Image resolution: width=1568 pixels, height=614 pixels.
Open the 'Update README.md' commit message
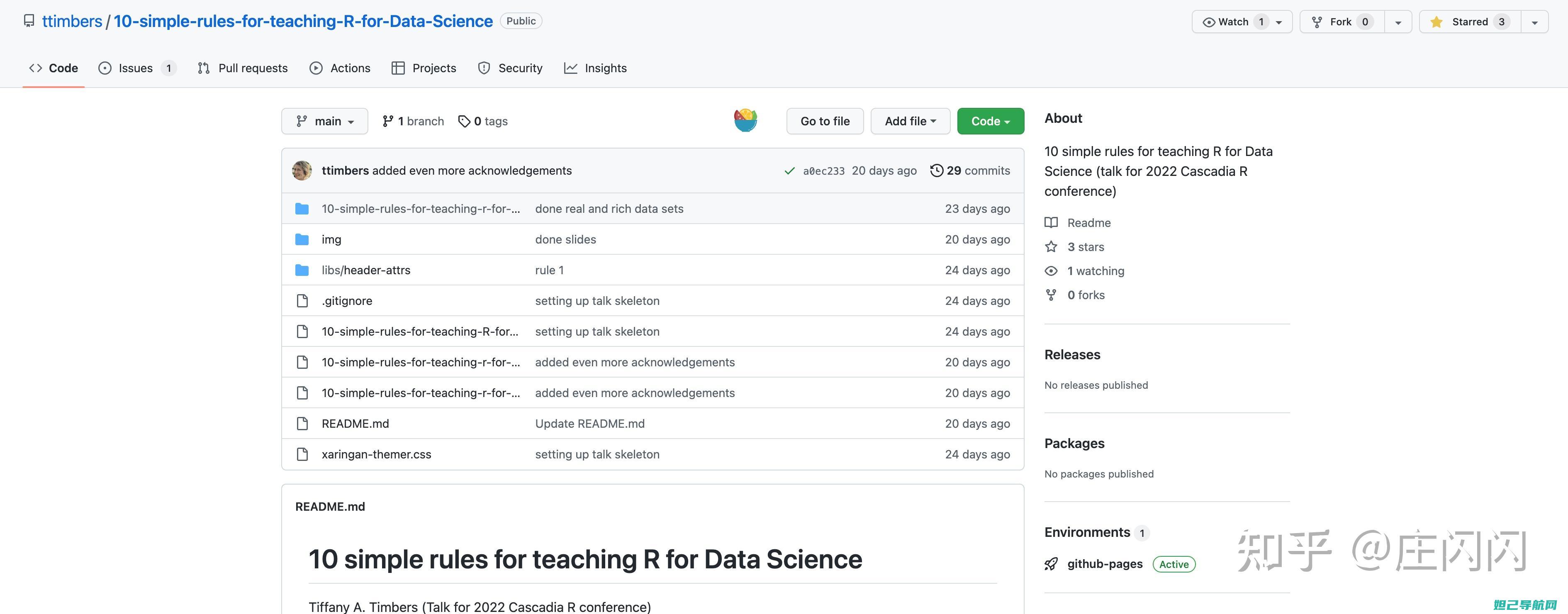(x=590, y=424)
